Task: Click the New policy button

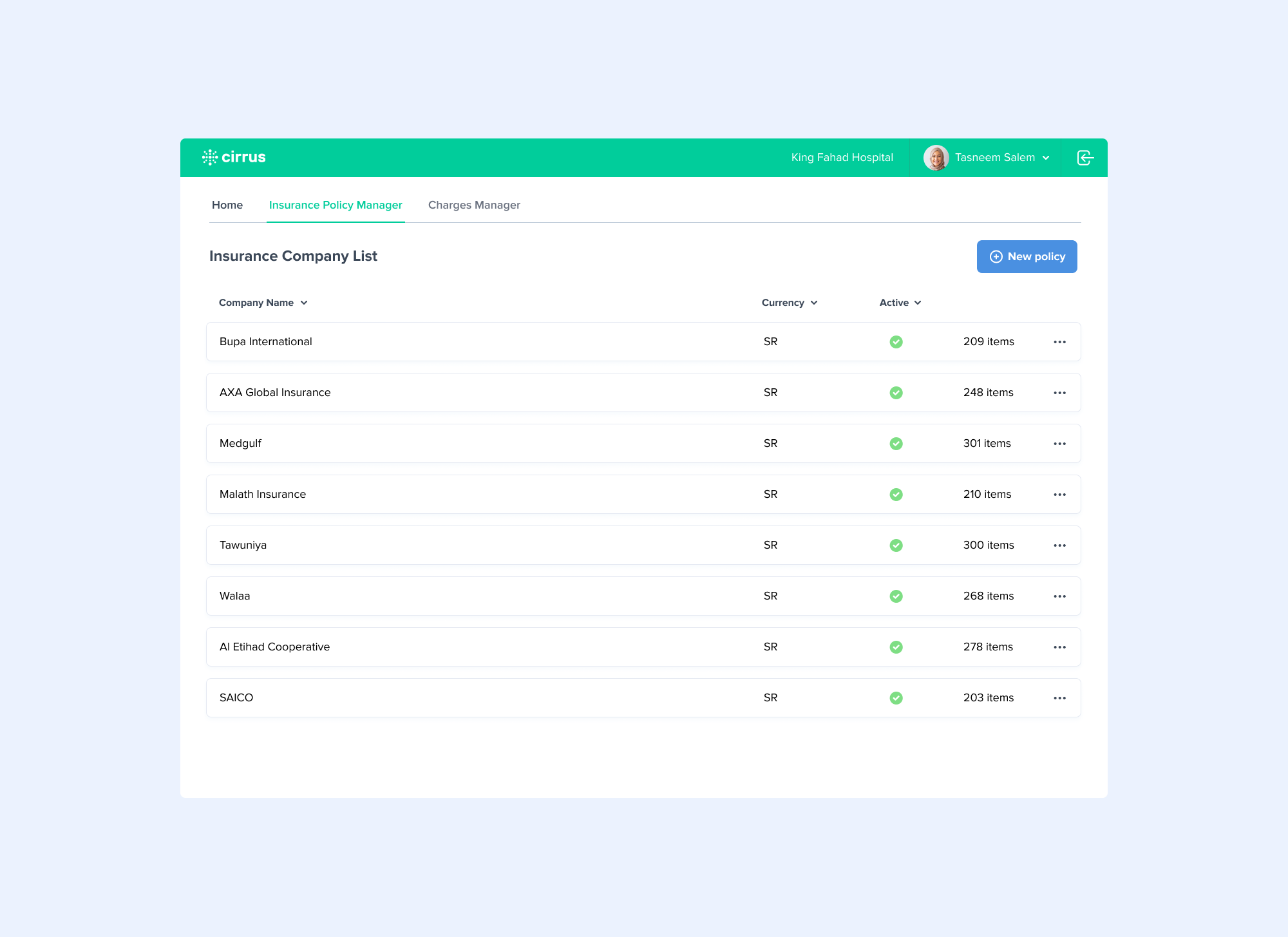Action: click(1027, 256)
